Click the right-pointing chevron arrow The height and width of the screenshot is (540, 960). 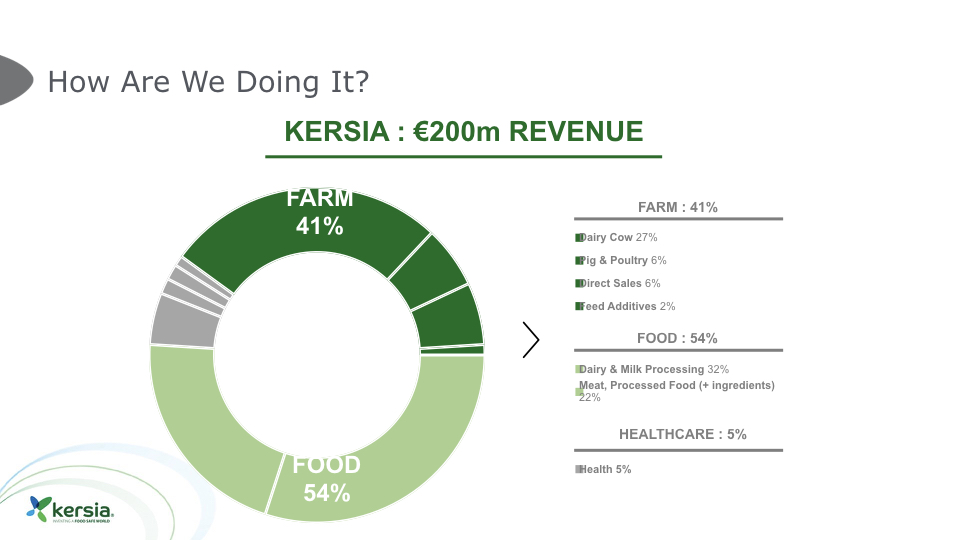click(531, 341)
